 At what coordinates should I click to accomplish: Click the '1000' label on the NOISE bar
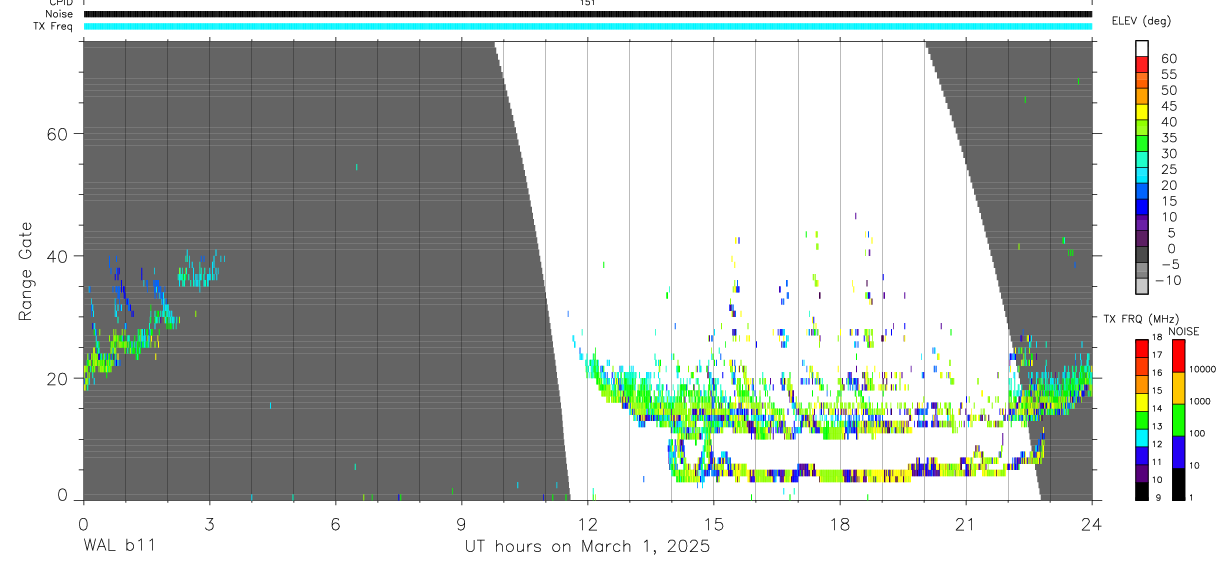click(x=1200, y=402)
